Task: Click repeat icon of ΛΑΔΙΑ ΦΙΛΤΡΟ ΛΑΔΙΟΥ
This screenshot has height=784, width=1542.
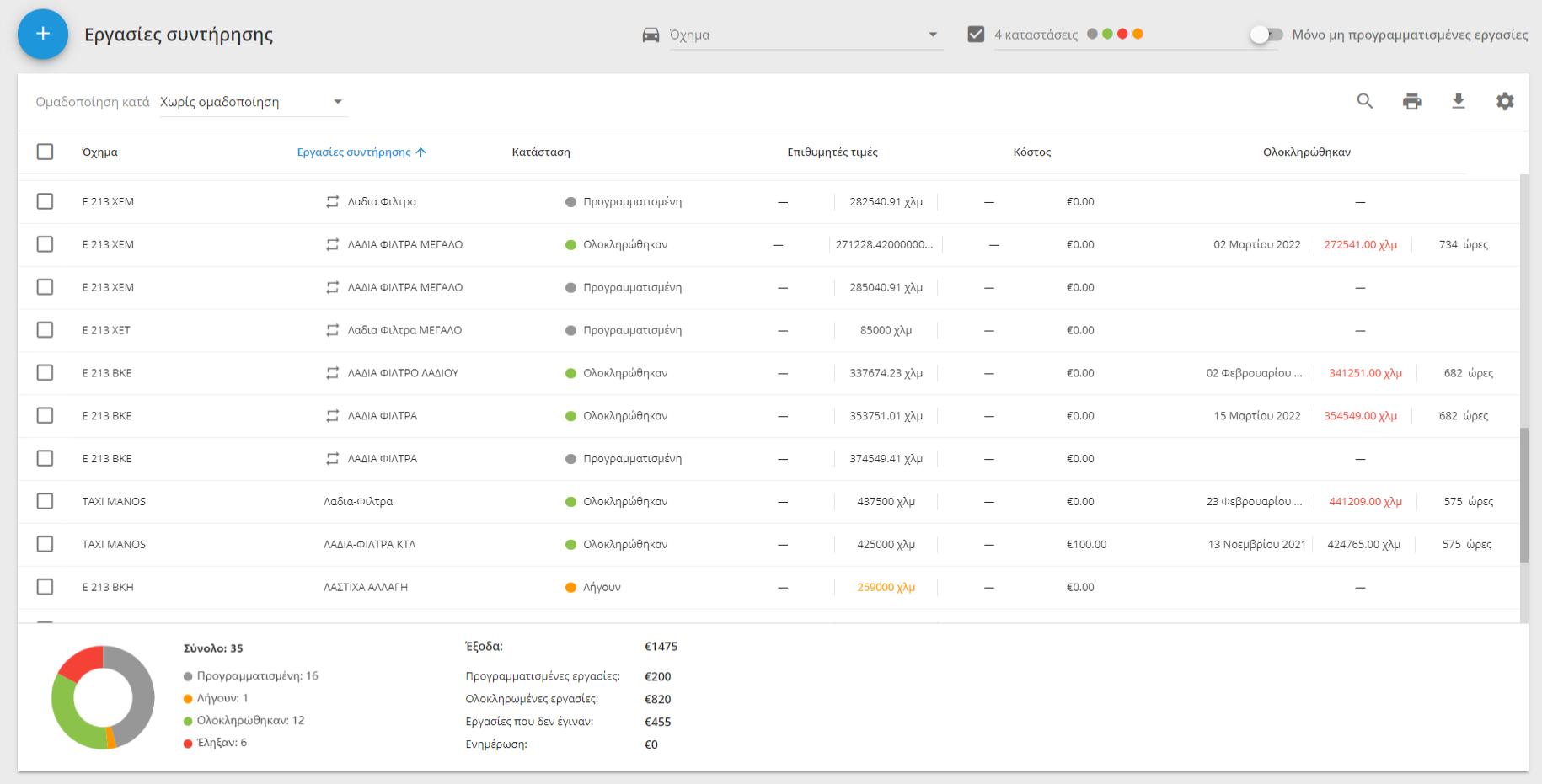Action: tap(333, 373)
